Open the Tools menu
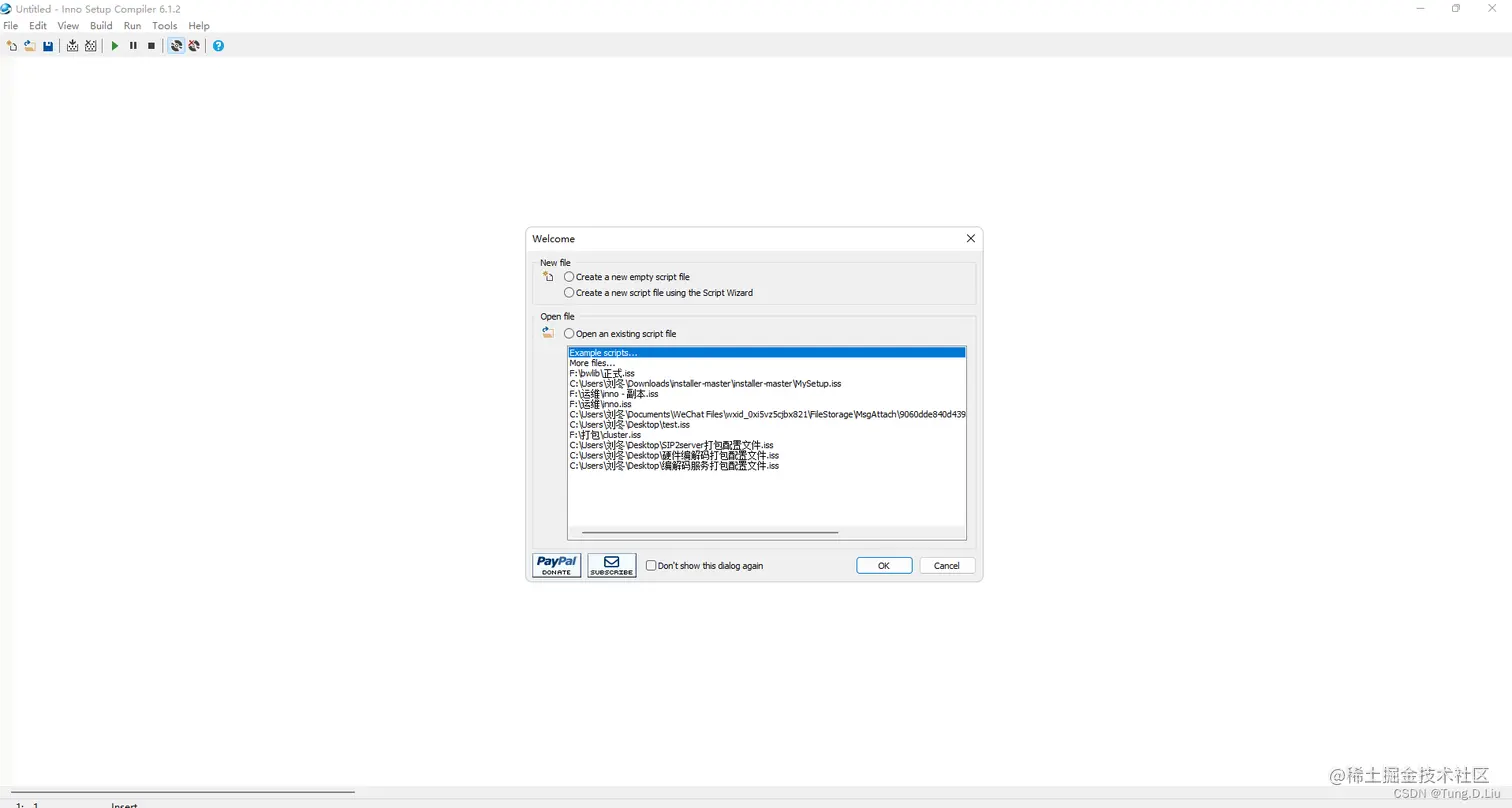The image size is (1512, 808). click(x=165, y=26)
